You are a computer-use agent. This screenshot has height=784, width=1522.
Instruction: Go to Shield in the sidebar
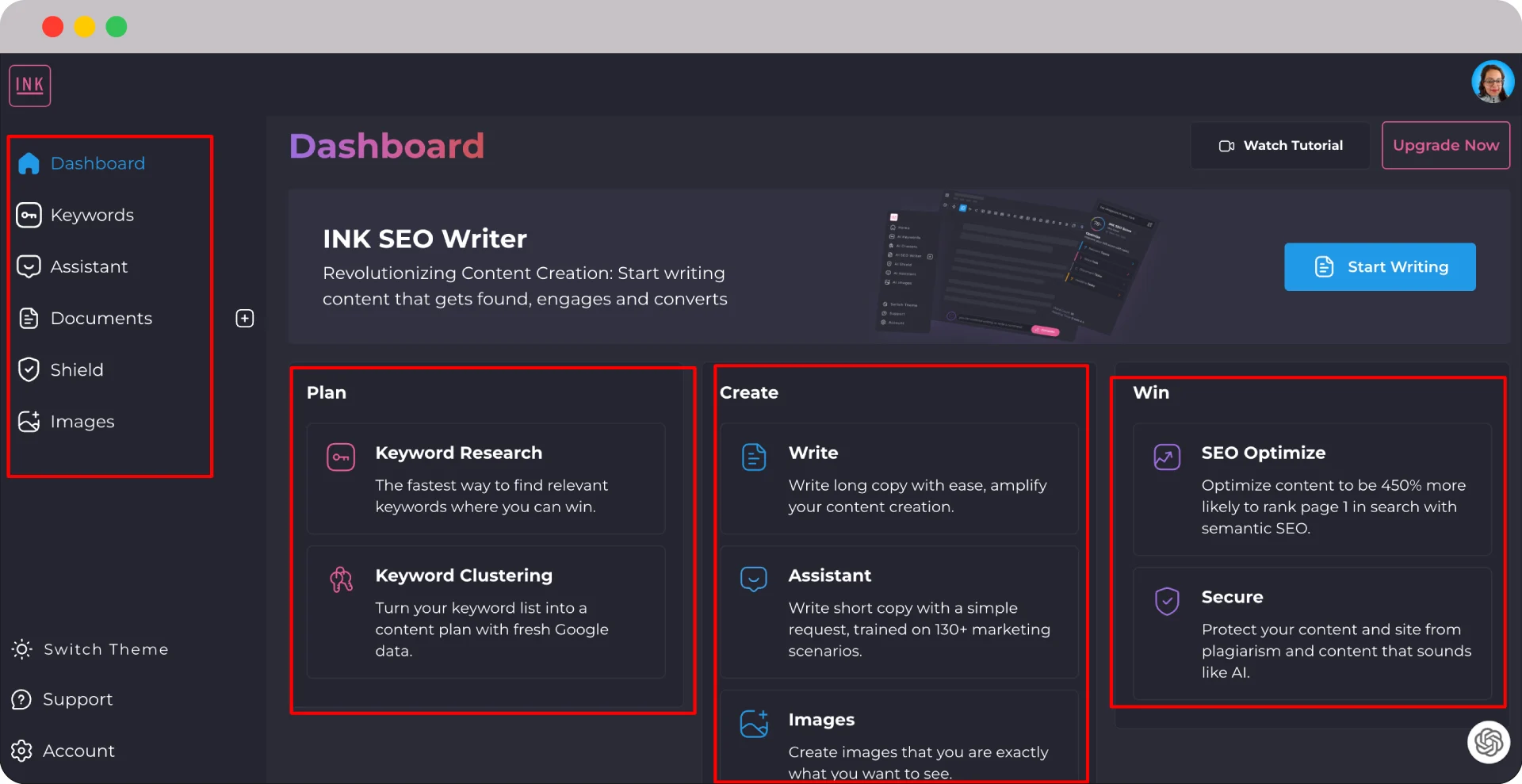pyautogui.click(x=77, y=369)
